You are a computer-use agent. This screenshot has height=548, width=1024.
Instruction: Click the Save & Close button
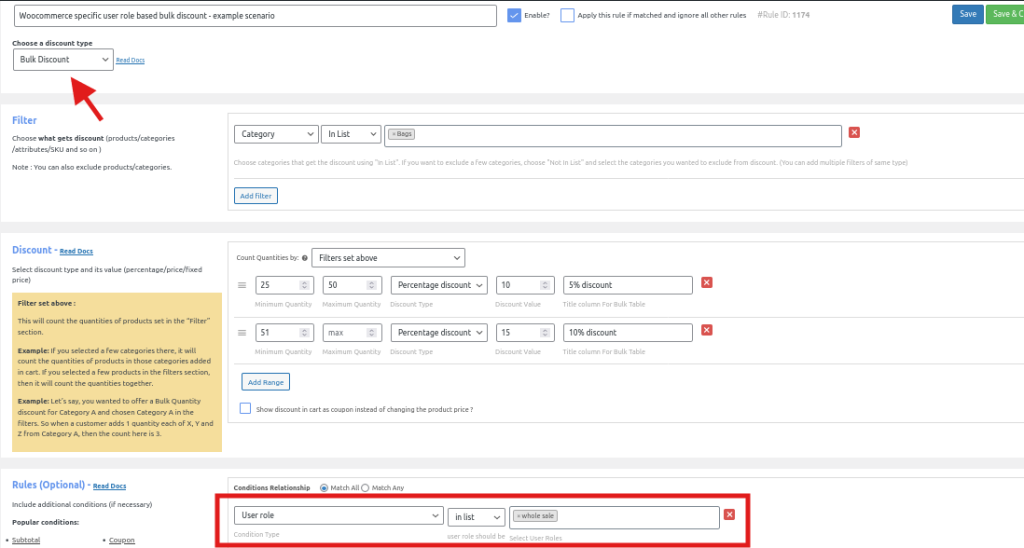1006,14
